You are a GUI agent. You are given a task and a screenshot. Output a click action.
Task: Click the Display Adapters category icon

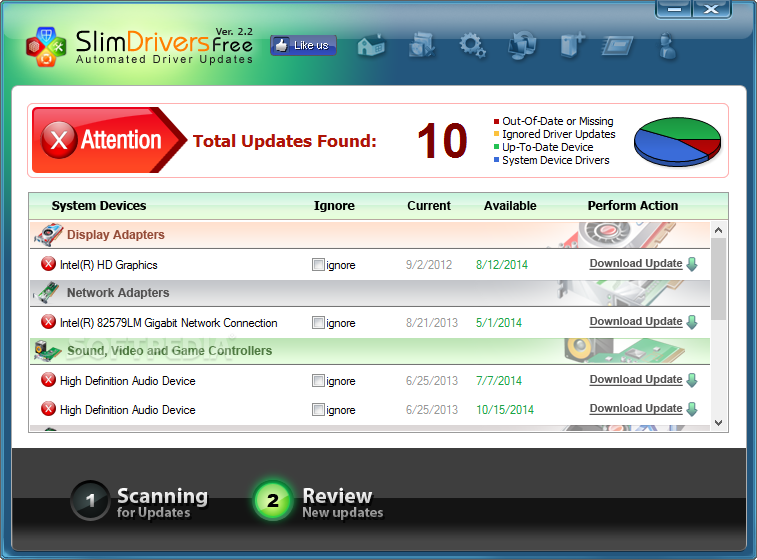click(48, 235)
